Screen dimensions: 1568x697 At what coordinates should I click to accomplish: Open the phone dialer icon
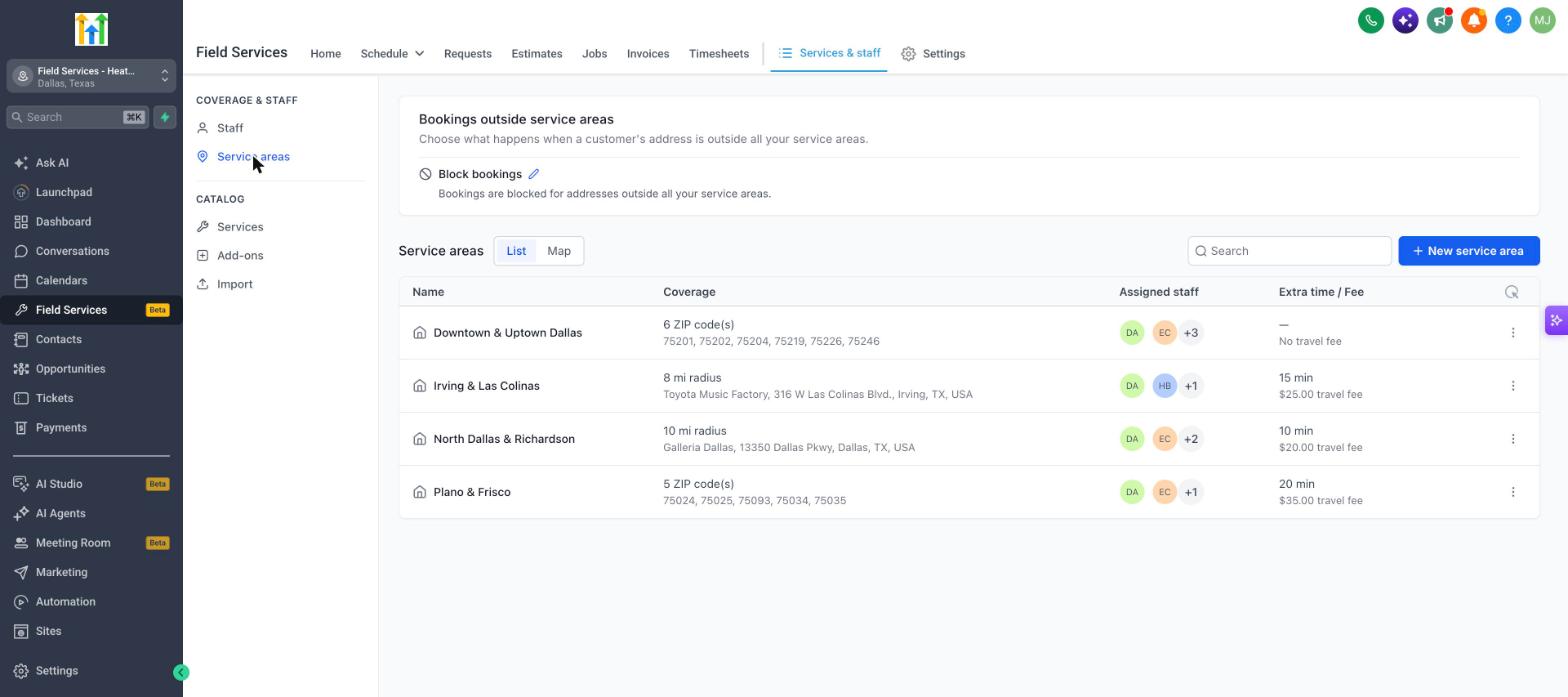click(1371, 20)
